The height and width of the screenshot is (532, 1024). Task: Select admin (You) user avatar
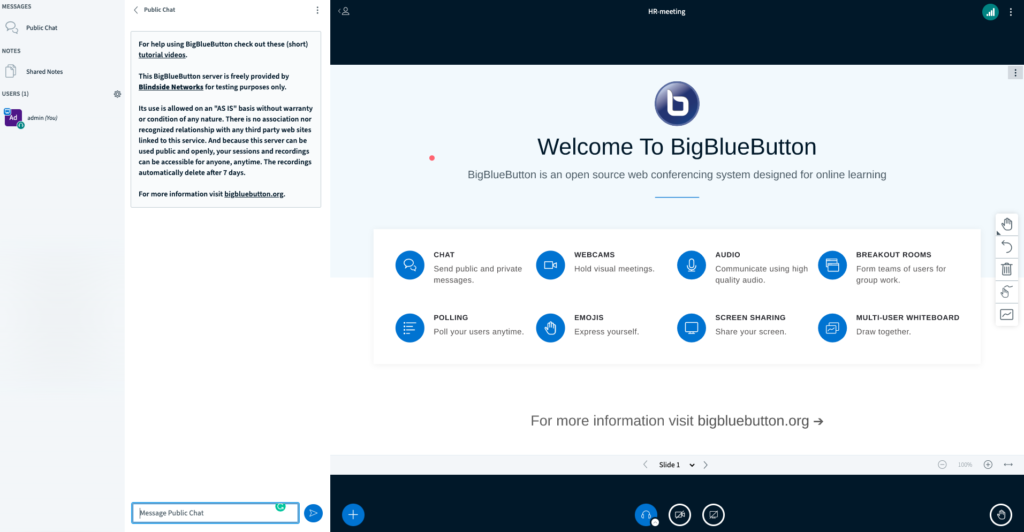coord(13,117)
